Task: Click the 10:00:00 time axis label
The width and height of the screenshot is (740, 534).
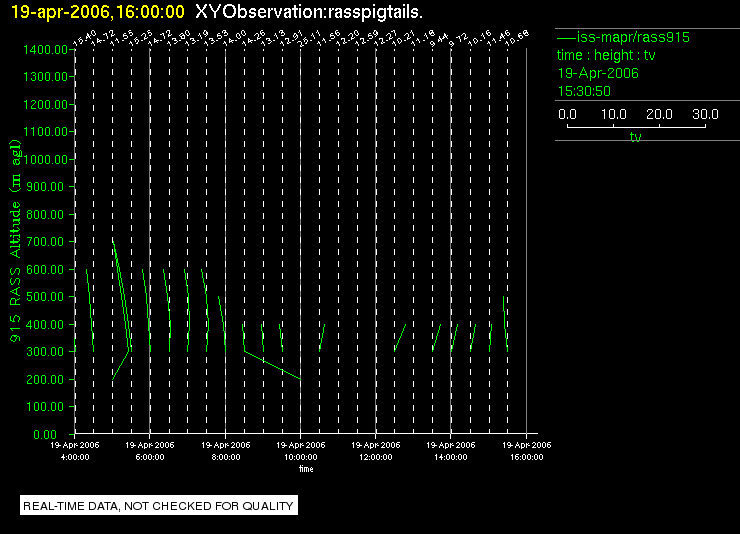Action: click(x=301, y=457)
